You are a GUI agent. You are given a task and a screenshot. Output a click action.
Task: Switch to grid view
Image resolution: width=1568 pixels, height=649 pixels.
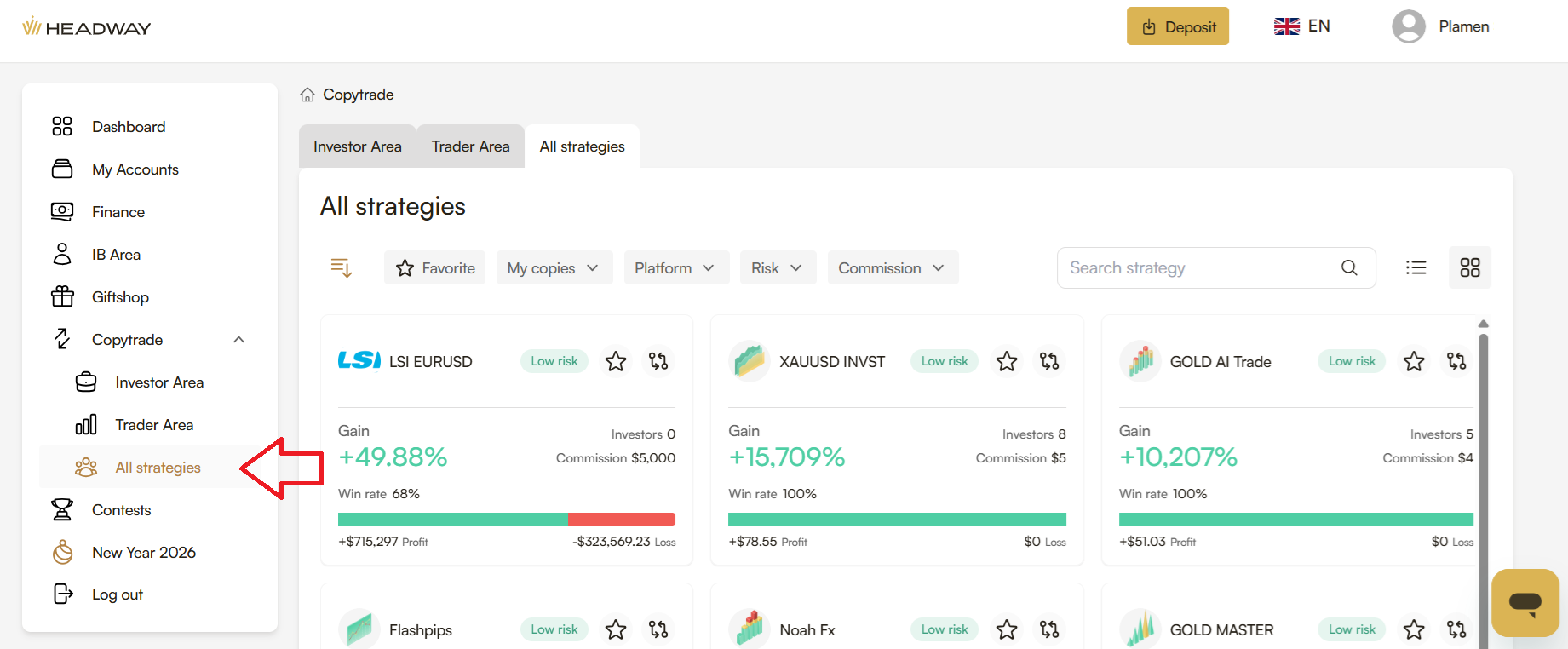[x=1470, y=267]
